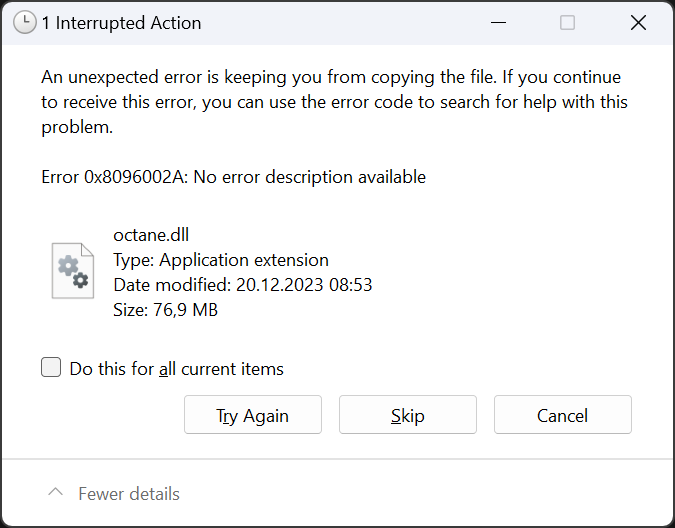Click the octane.dll file name

click(x=151, y=236)
